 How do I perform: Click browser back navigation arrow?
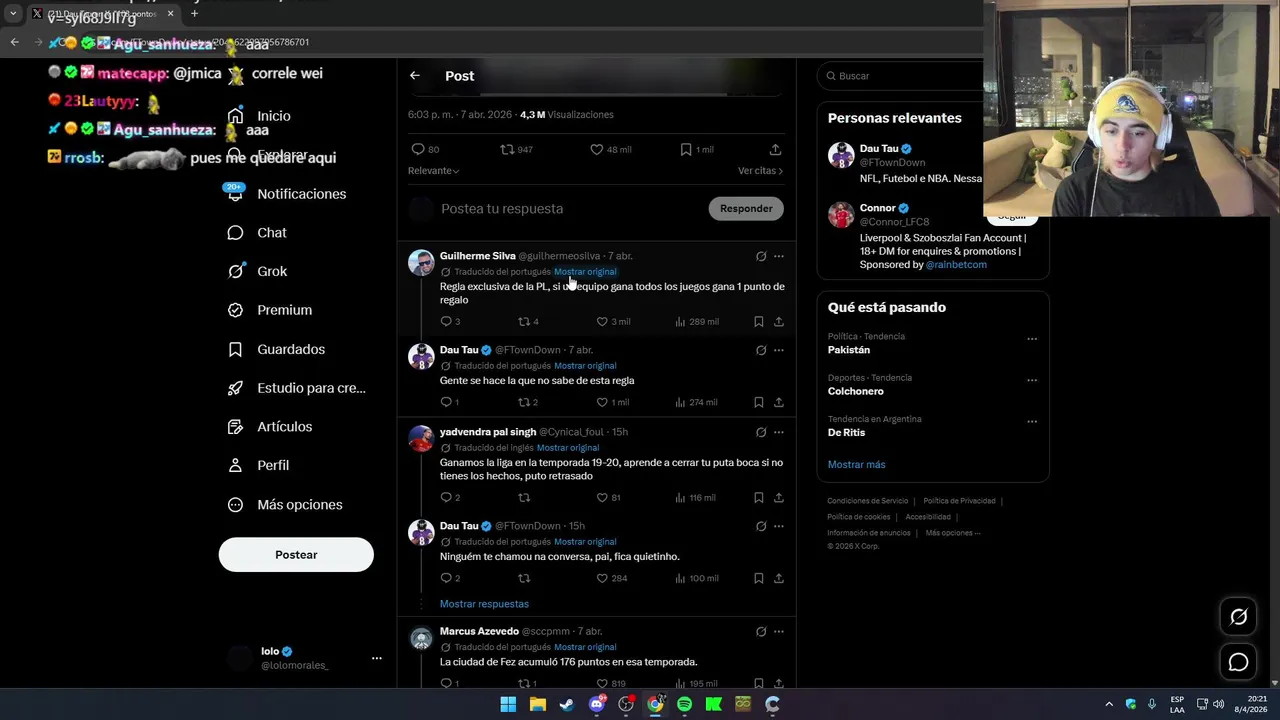(14, 42)
